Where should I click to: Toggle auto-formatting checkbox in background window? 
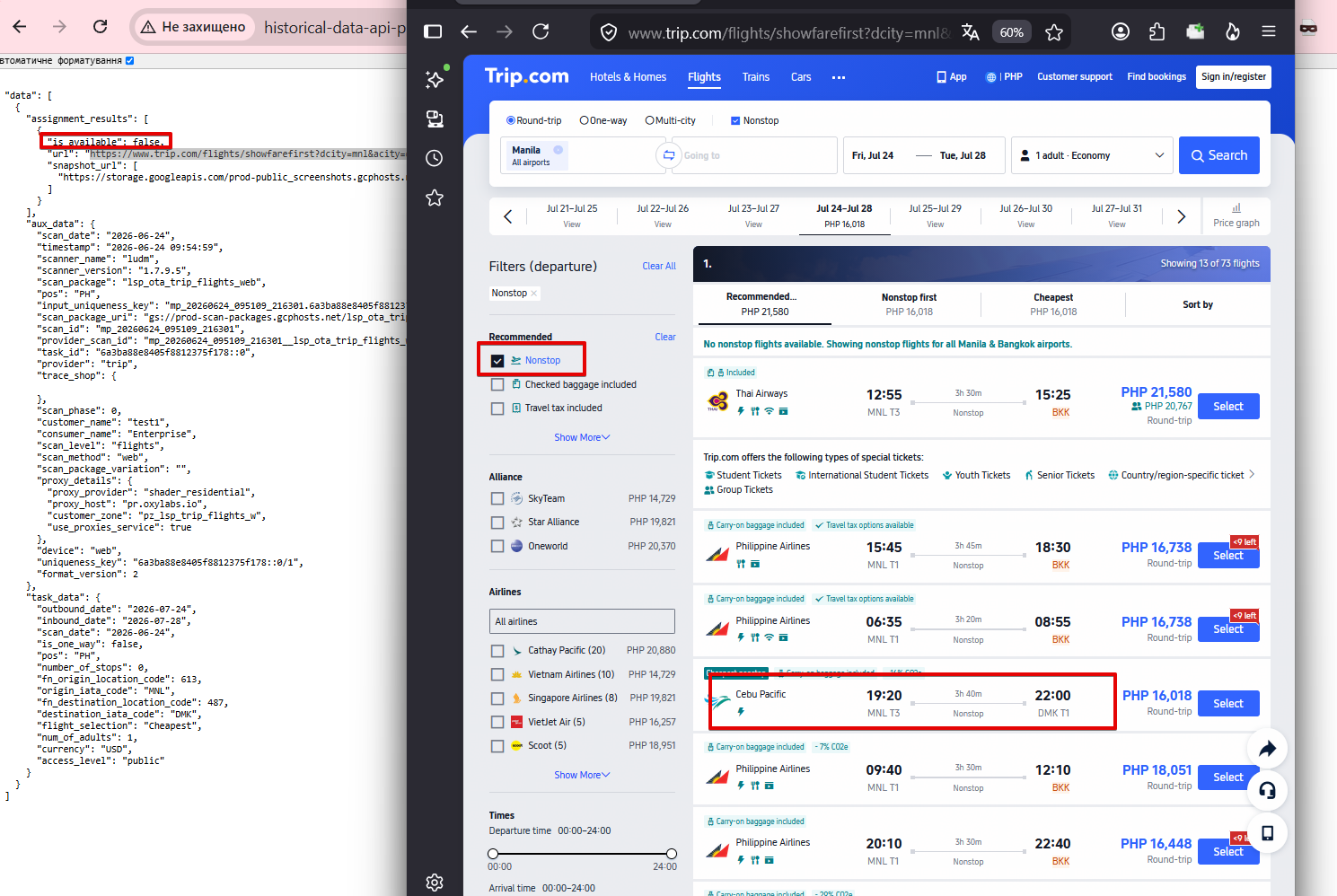point(129,61)
